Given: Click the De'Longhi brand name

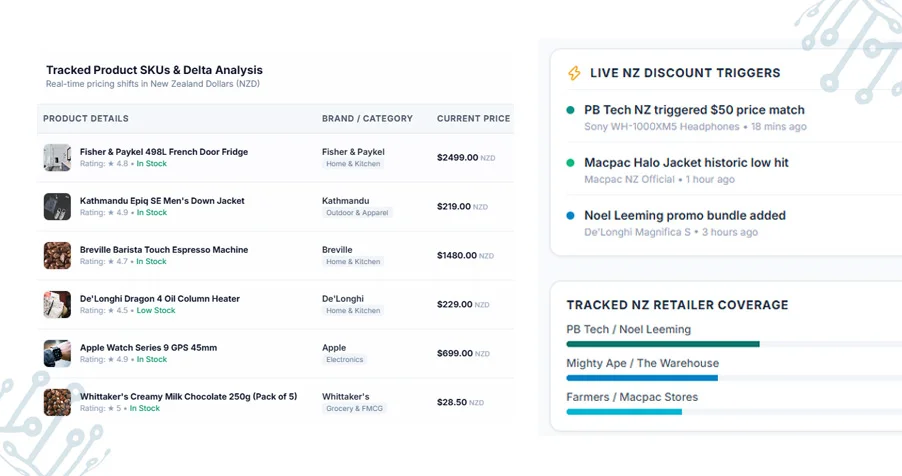Looking at the screenshot, I should [x=343, y=299].
